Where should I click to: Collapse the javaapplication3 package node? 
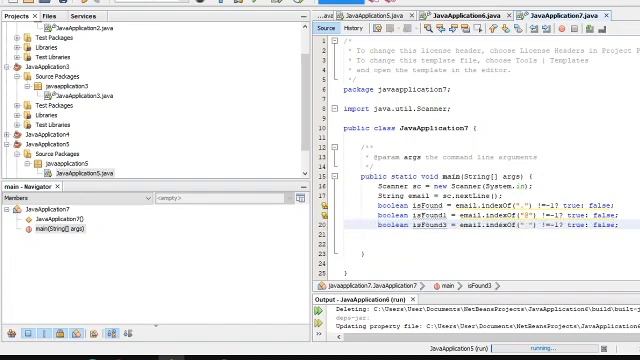click(x=27, y=86)
